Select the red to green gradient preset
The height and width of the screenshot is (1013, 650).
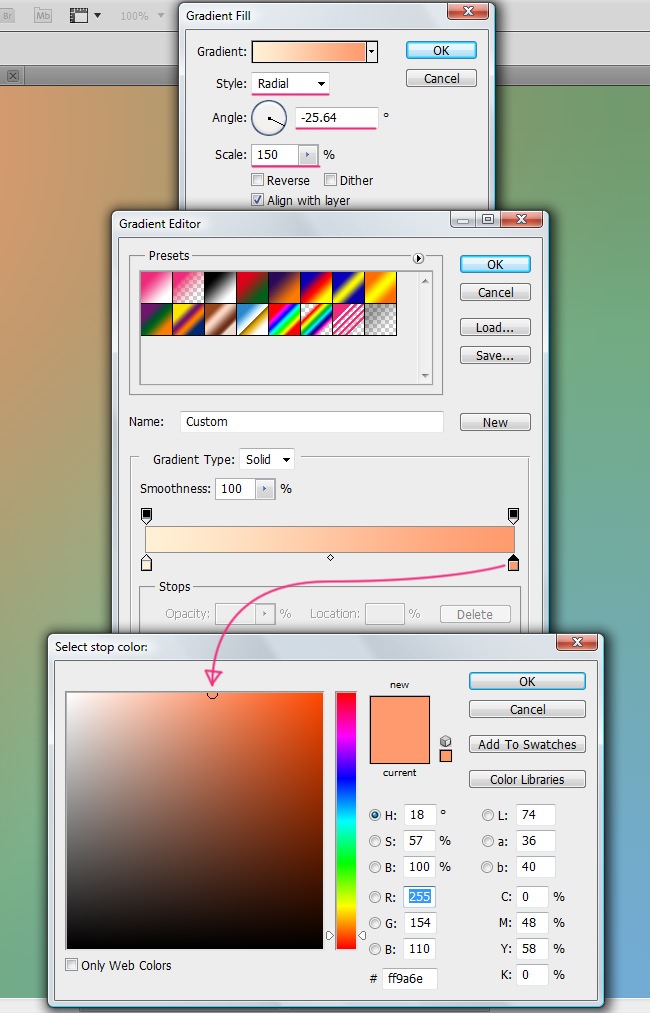tap(252, 287)
